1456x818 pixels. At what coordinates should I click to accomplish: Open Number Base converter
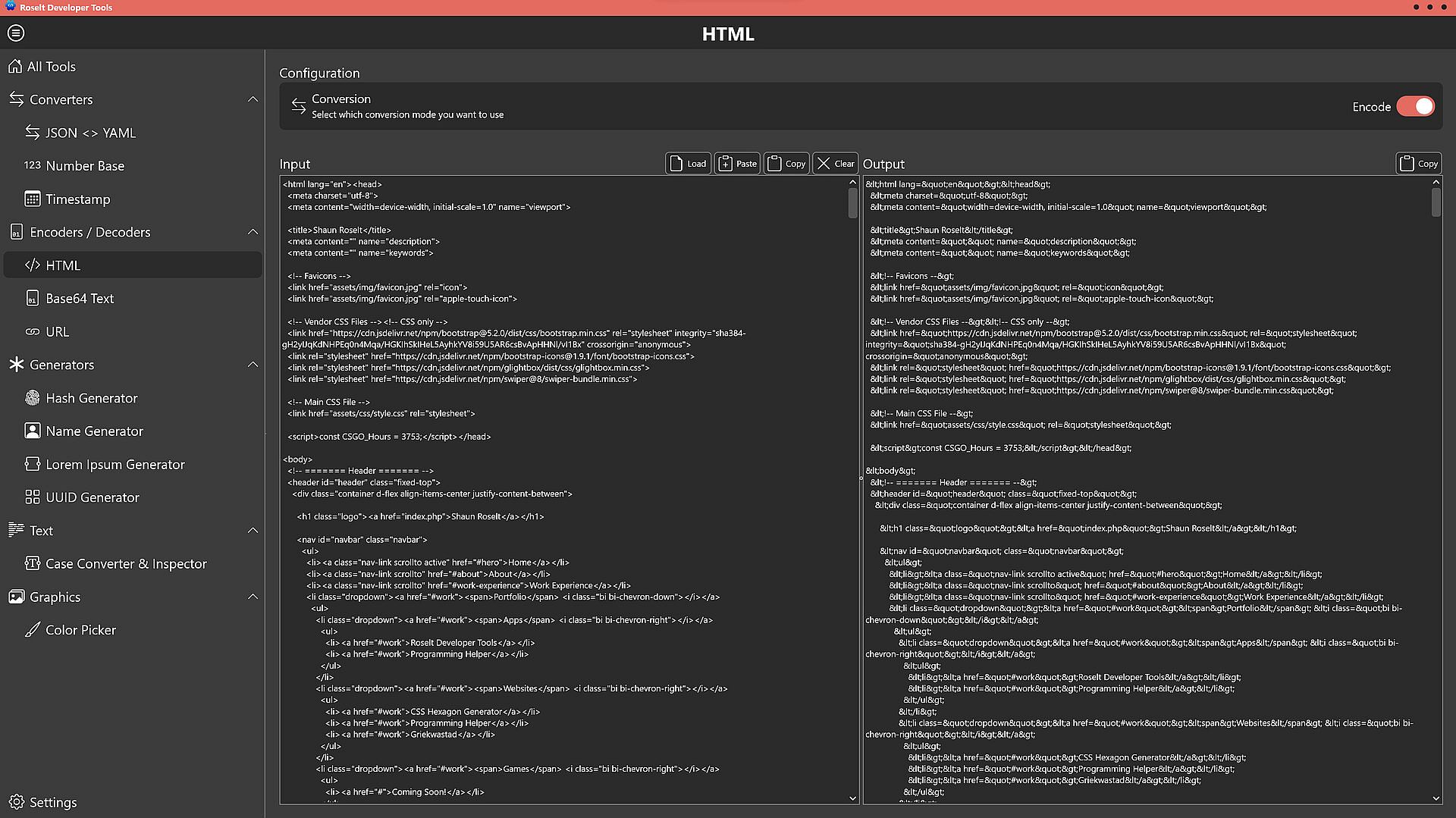[x=133, y=166]
